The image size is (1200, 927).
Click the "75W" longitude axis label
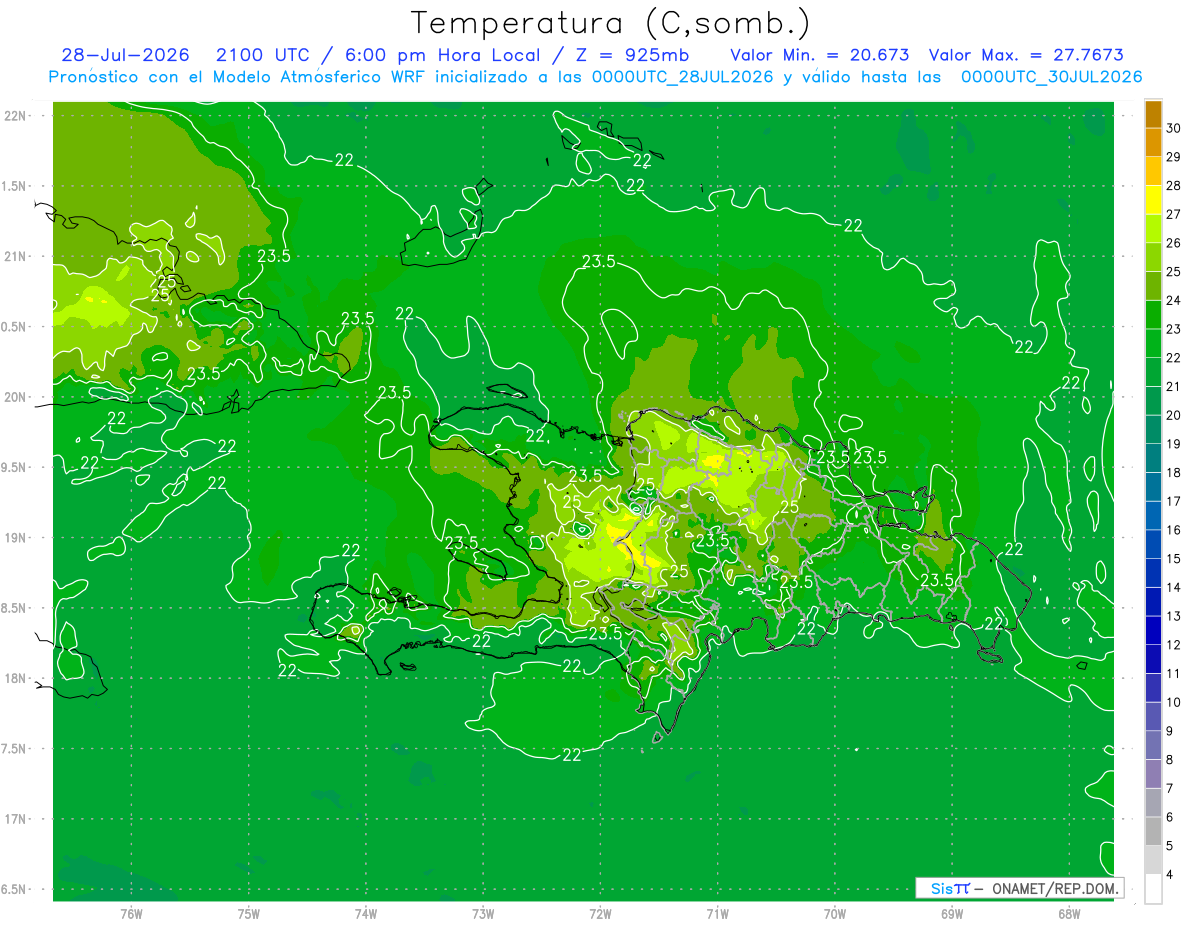249,913
